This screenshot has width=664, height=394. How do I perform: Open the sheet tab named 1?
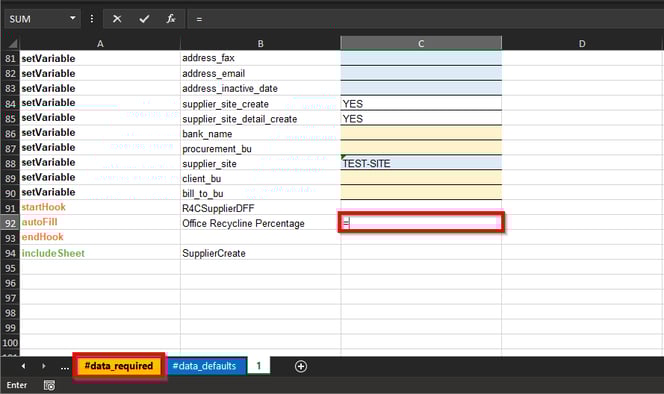(259, 366)
